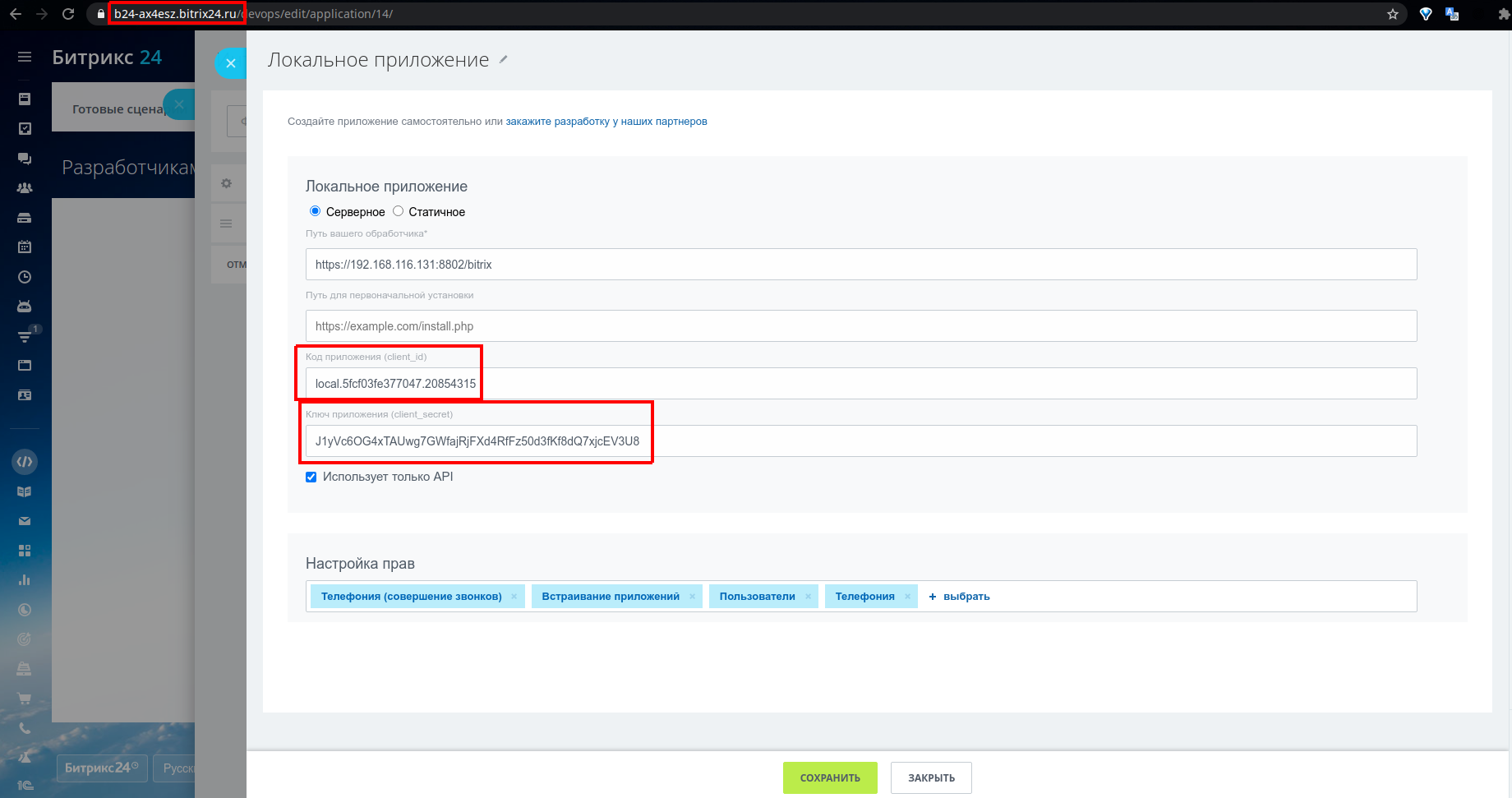This screenshot has height=798, width=1512.
Task: Reload the browser page
Action: 68,14
